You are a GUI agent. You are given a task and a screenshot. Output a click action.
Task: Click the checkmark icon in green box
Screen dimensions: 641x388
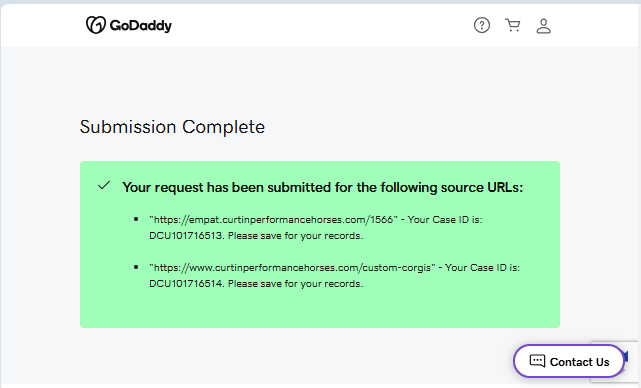tap(104, 186)
